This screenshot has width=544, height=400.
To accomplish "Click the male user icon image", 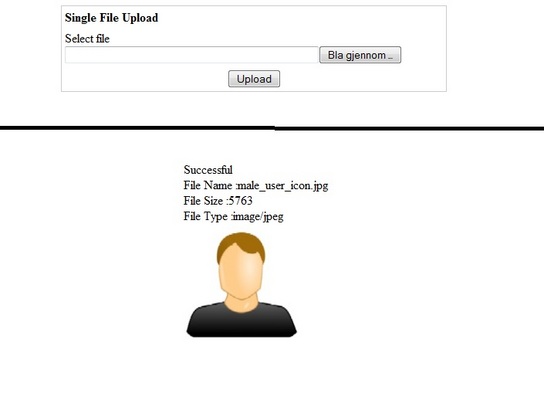I will click(x=241, y=284).
